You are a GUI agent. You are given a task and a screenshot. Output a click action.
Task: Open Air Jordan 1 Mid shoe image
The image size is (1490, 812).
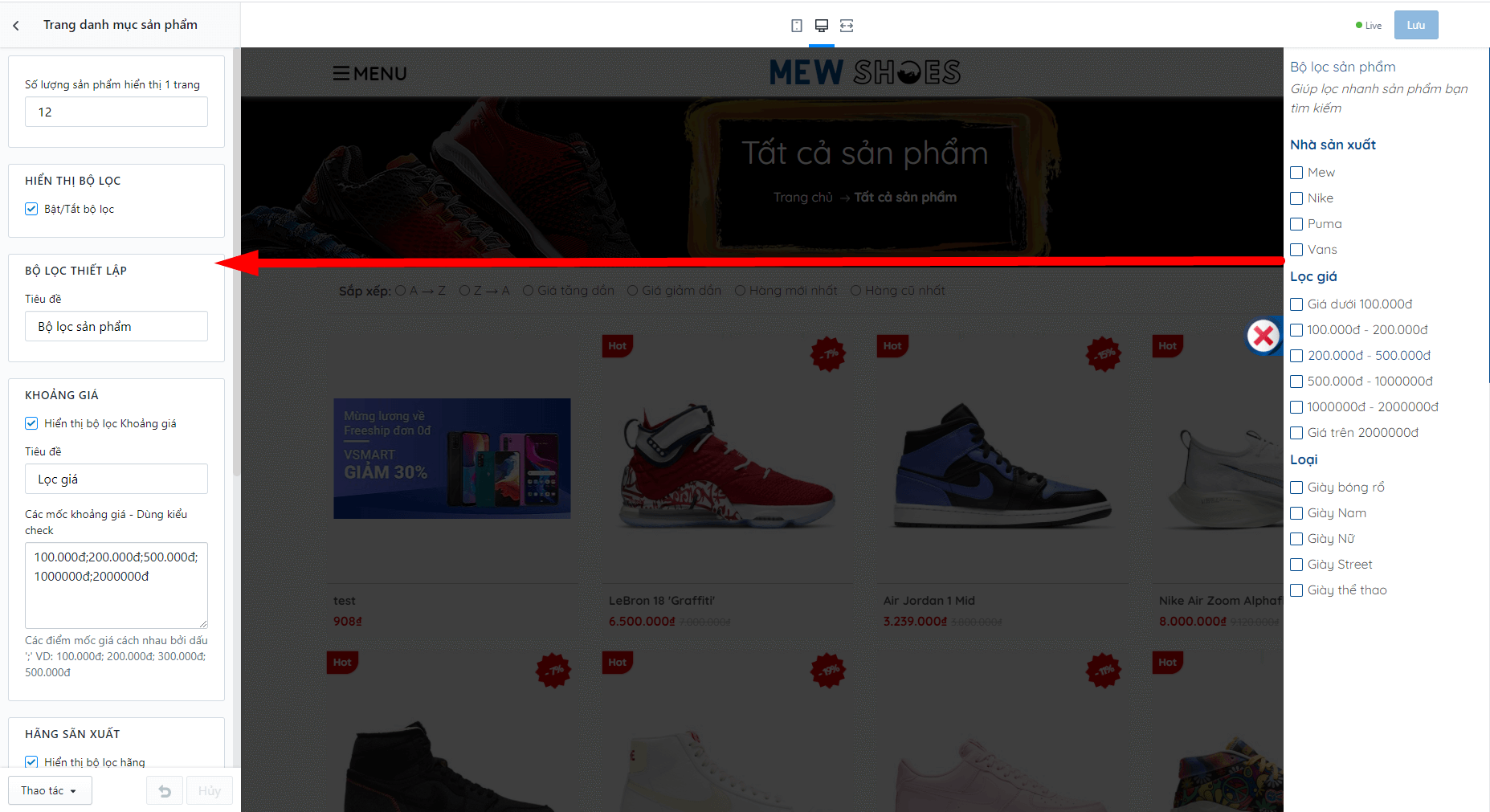click(x=1002, y=466)
